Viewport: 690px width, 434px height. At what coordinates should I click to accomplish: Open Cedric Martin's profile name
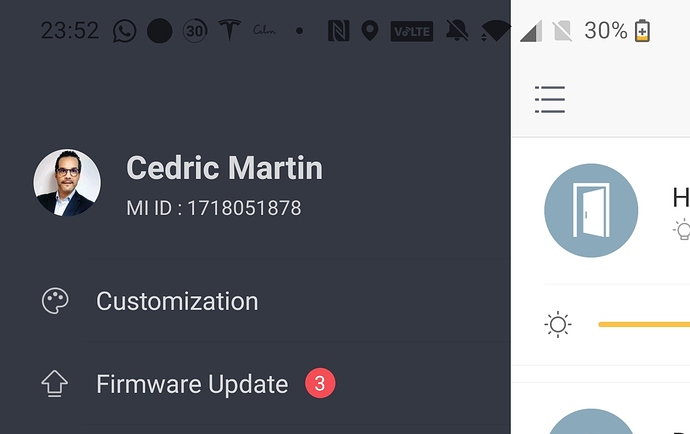224,168
